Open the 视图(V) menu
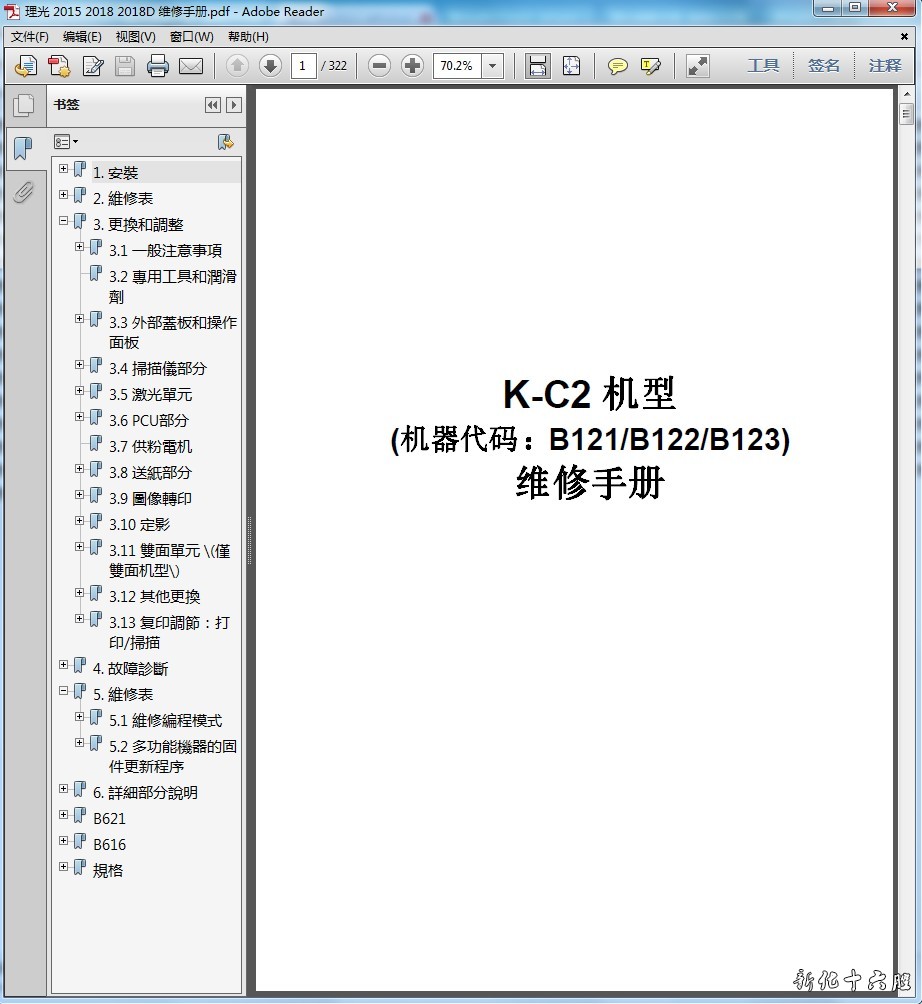Image resolution: width=922 pixels, height=1004 pixels. tap(135, 37)
